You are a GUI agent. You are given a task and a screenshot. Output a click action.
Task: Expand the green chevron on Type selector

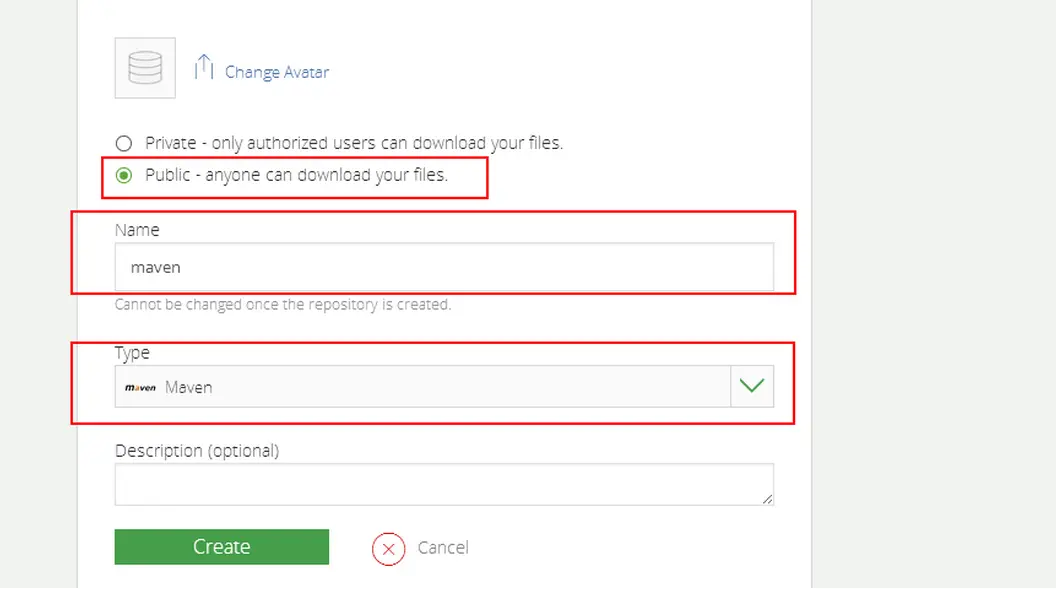coord(752,386)
